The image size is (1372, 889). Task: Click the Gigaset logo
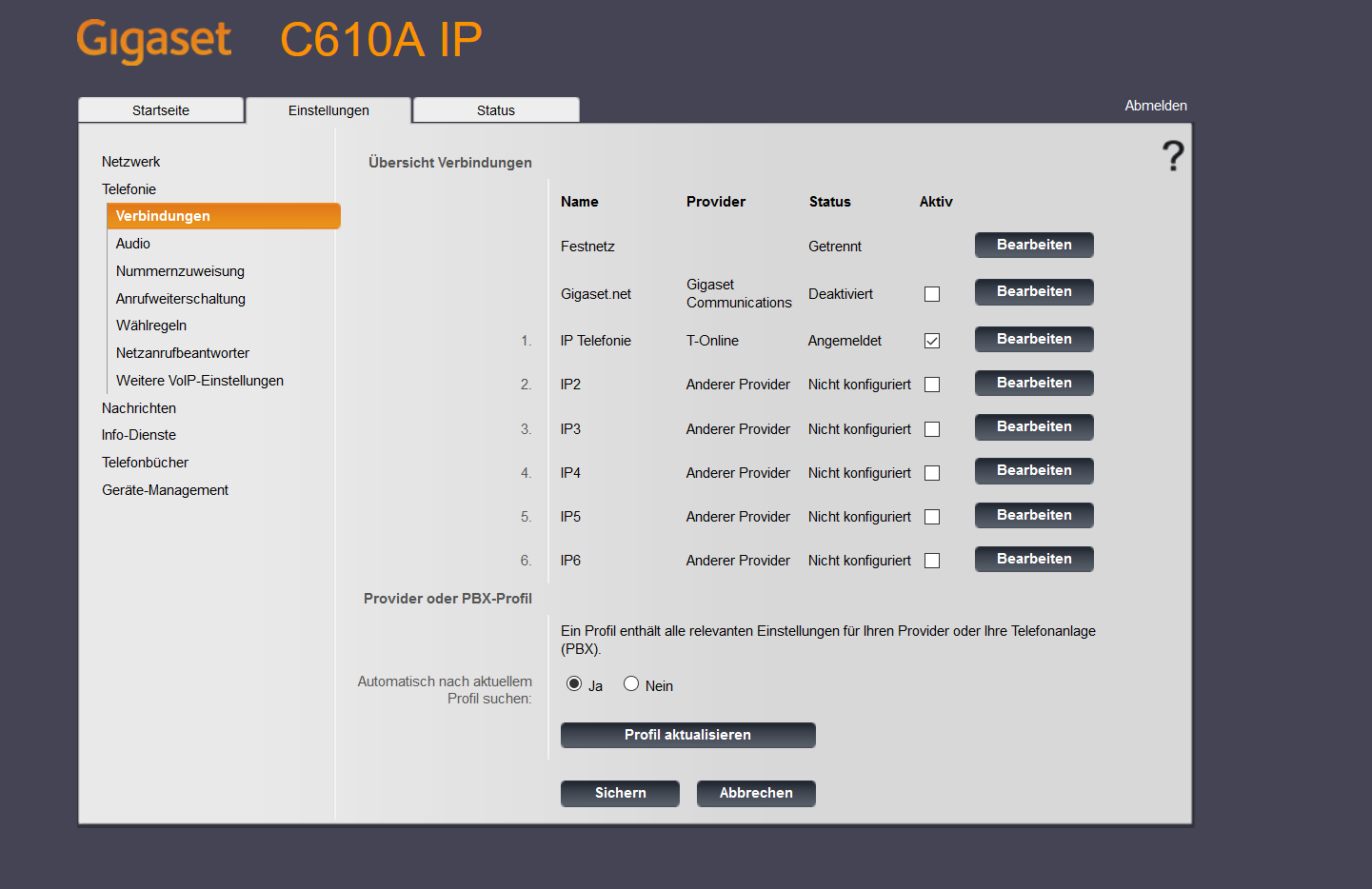click(154, 41)
